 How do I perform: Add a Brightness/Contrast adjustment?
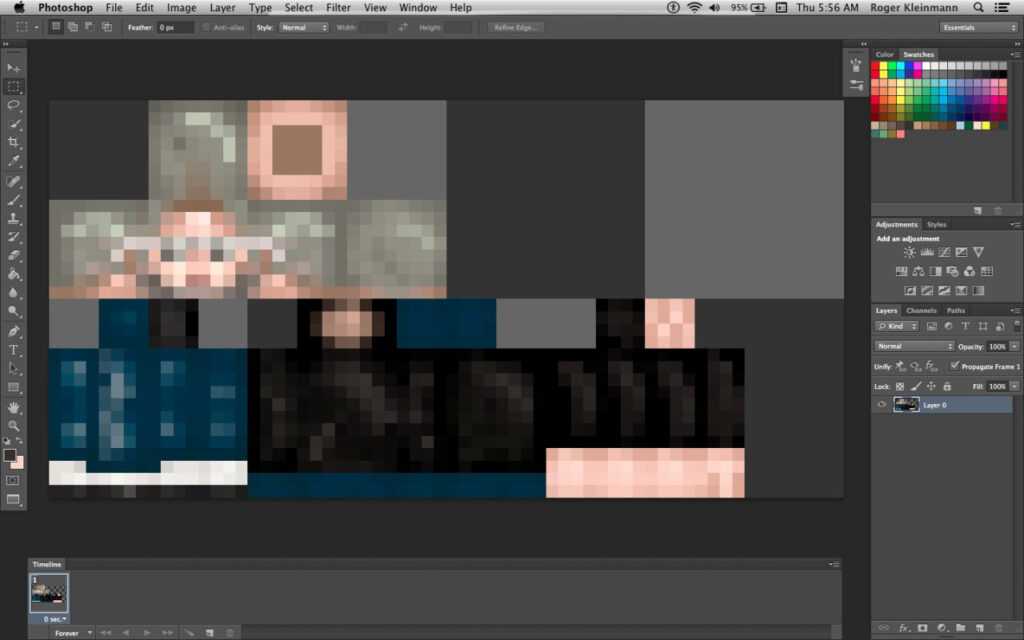(908, 252)
